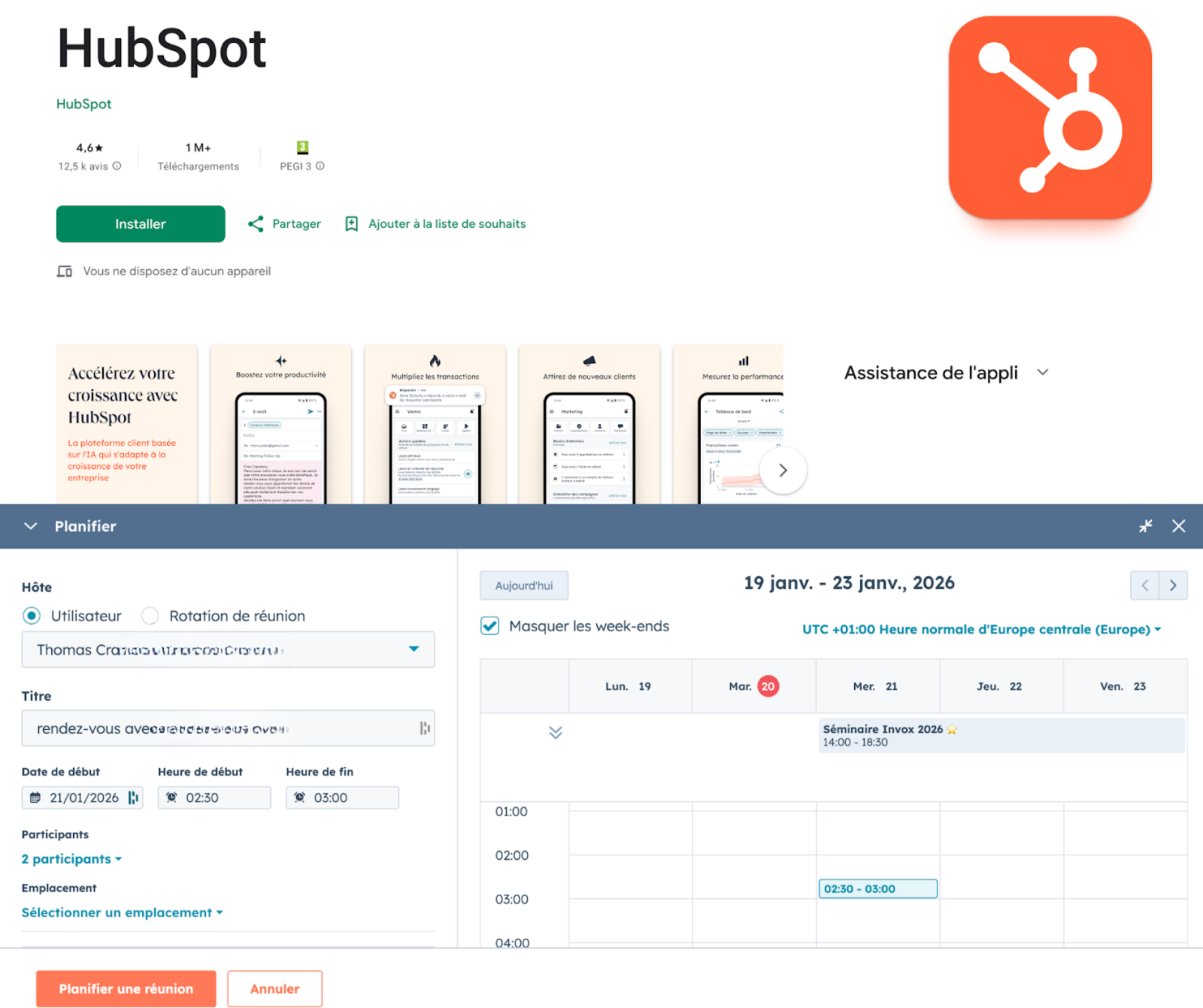The image size is (1203, 1008).
Task: Click the clock icon in Heure de fin
Action: (299, 798)
